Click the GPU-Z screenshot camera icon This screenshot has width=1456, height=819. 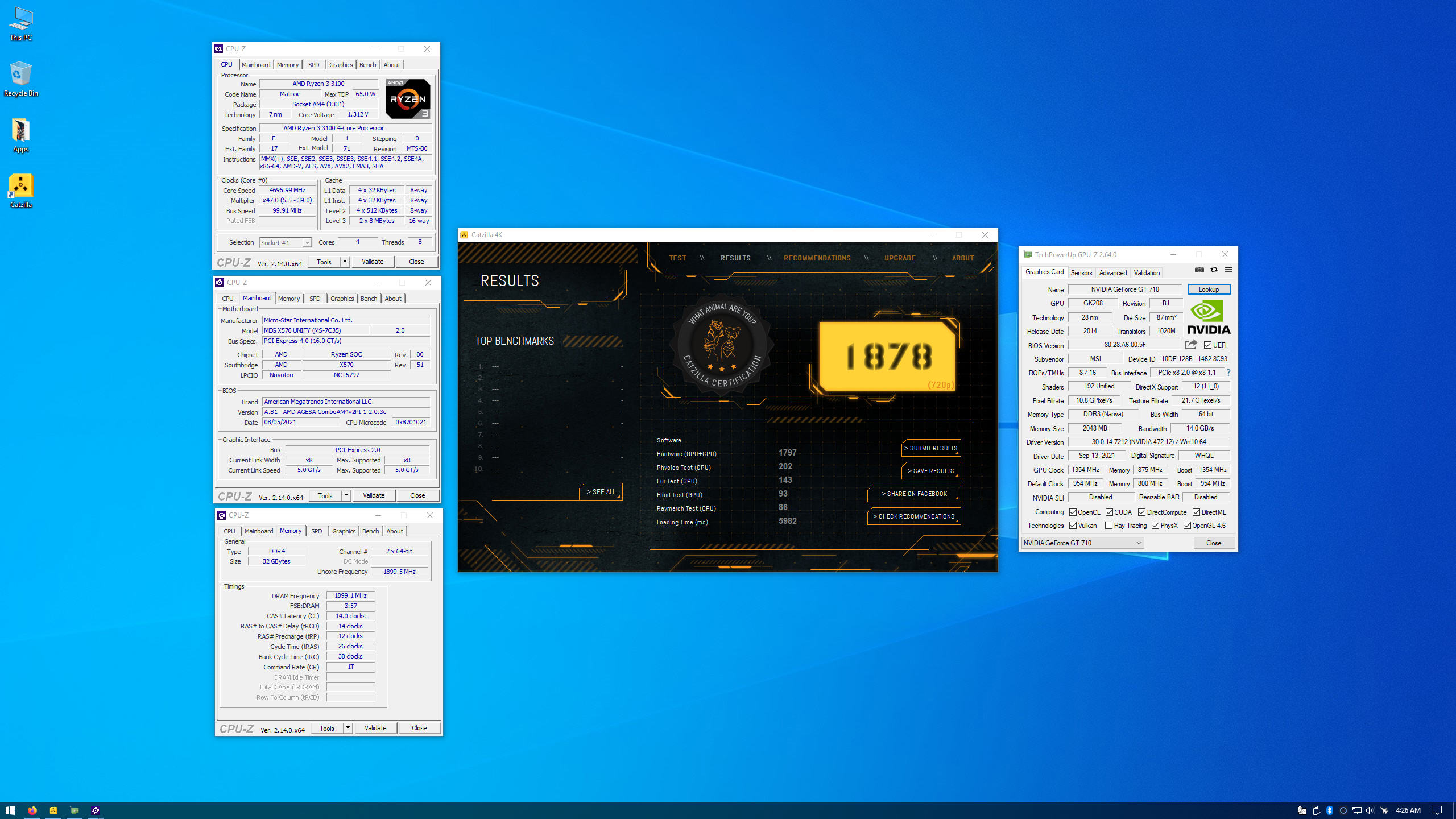[1199, 270]
